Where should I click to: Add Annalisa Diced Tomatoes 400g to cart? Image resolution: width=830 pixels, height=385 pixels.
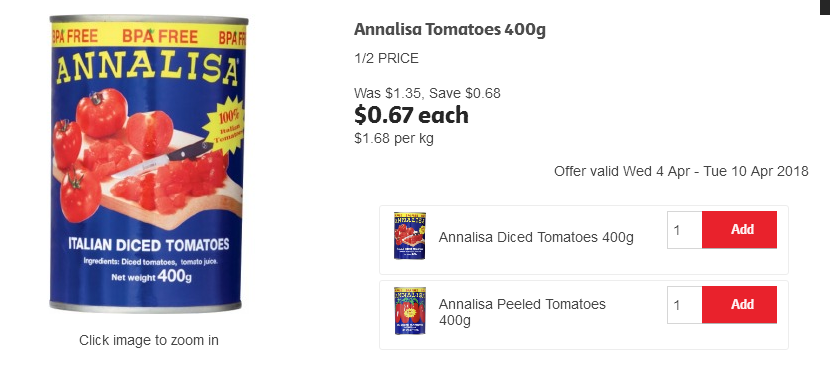tap(739, 229)
